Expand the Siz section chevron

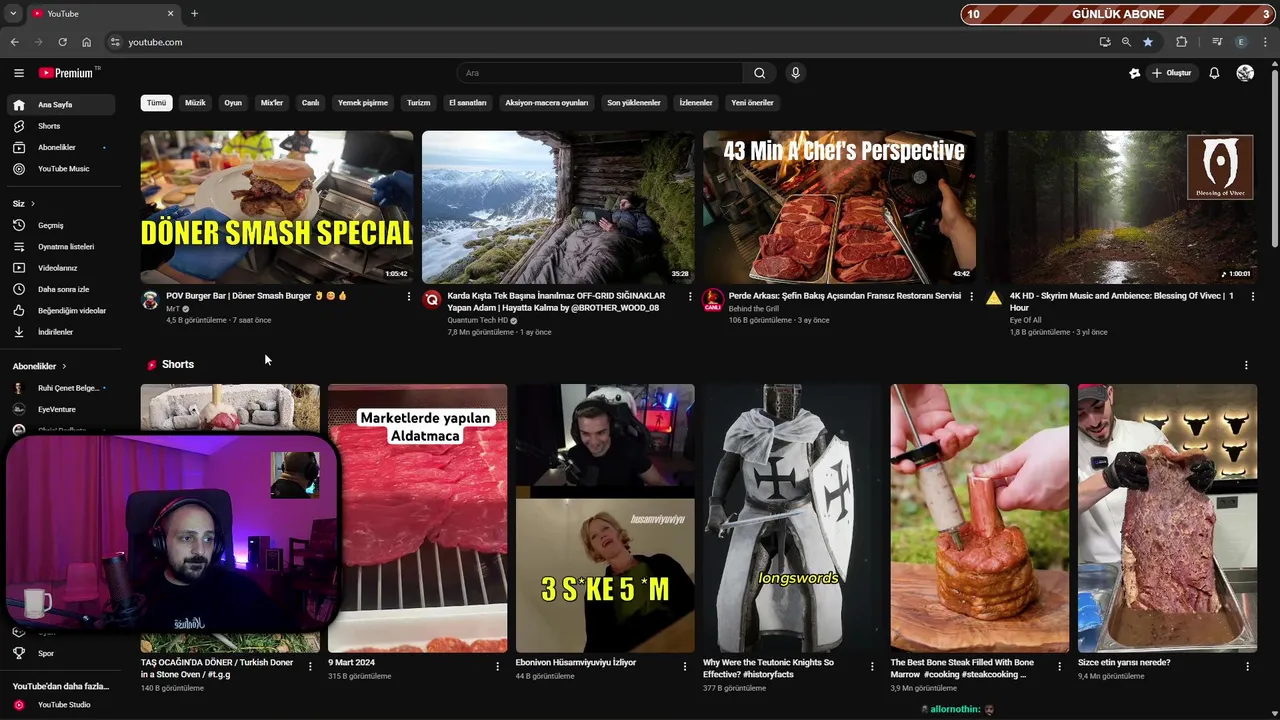point(32,203)
